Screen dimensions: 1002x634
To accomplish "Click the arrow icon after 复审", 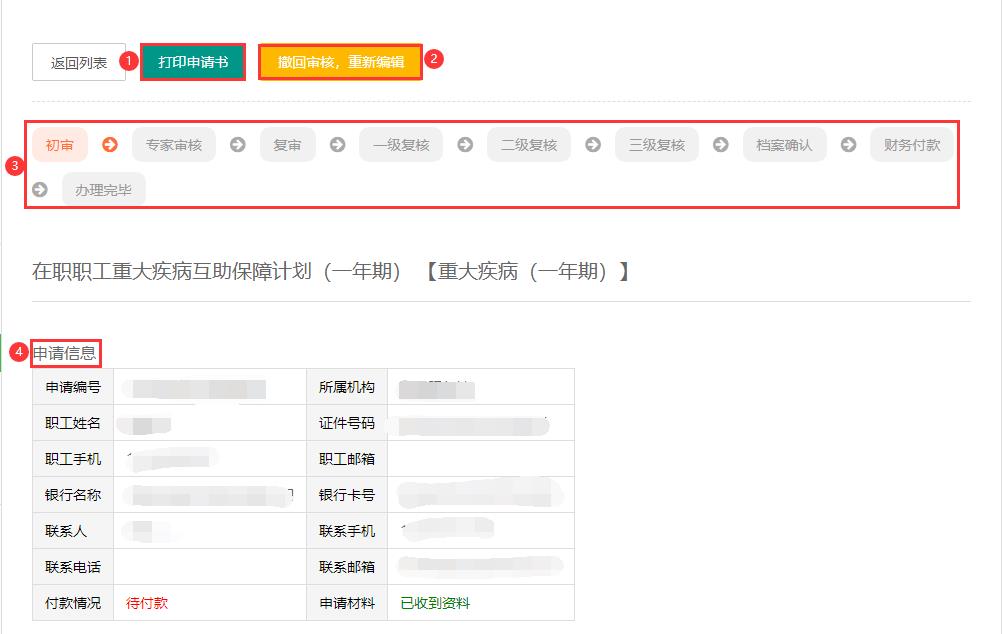I will pos(337,144).
